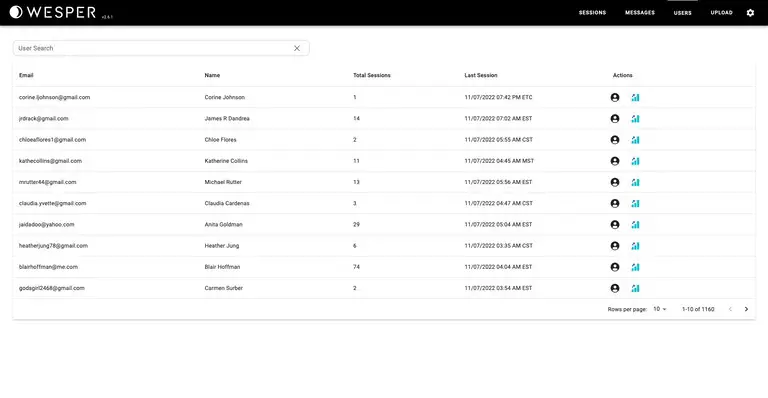Open profile icon for Katherine Collins
This screenshot has height=398, width=768.
pos(615,161)
